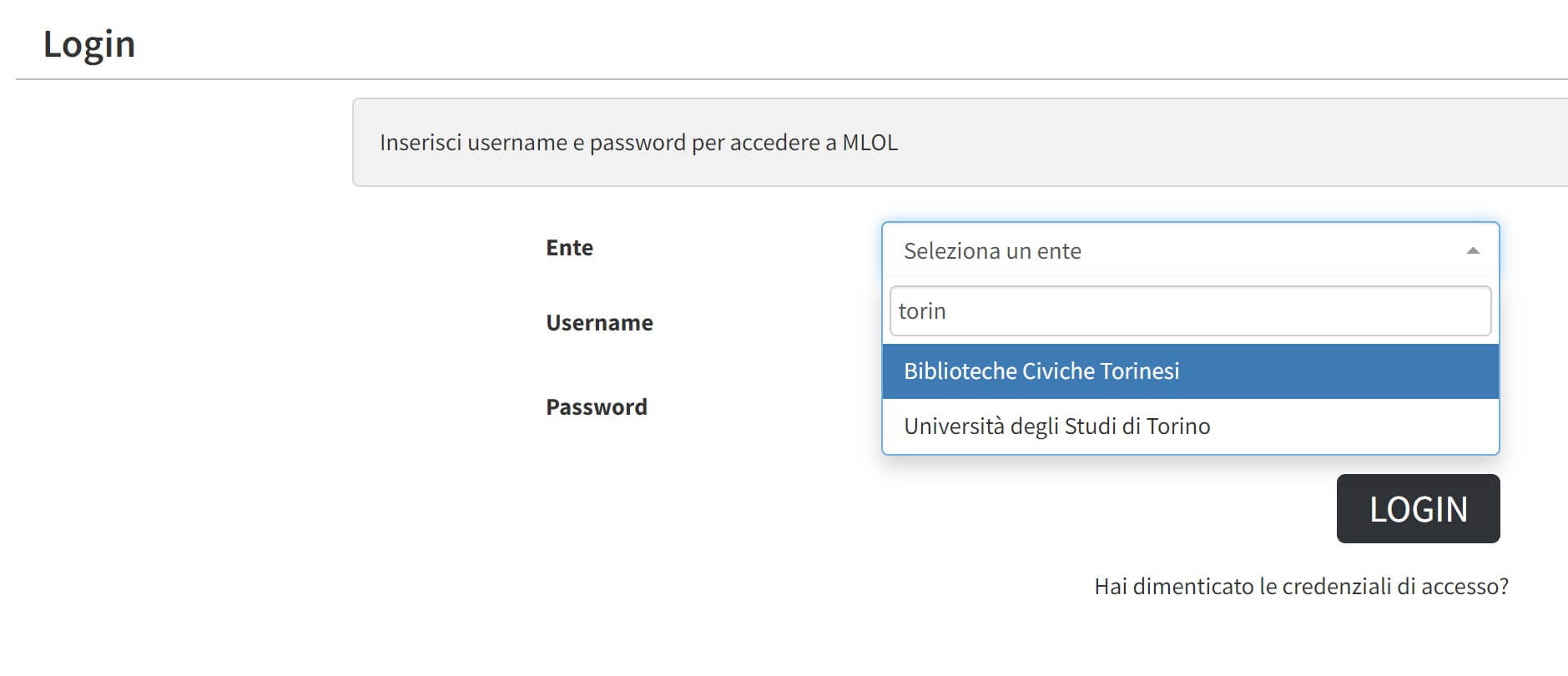This screenshot has width=1568, height=676.
Task: Open 'Hai dimenticato le credenziali di accesso?' link
Action: point(1300,587)
